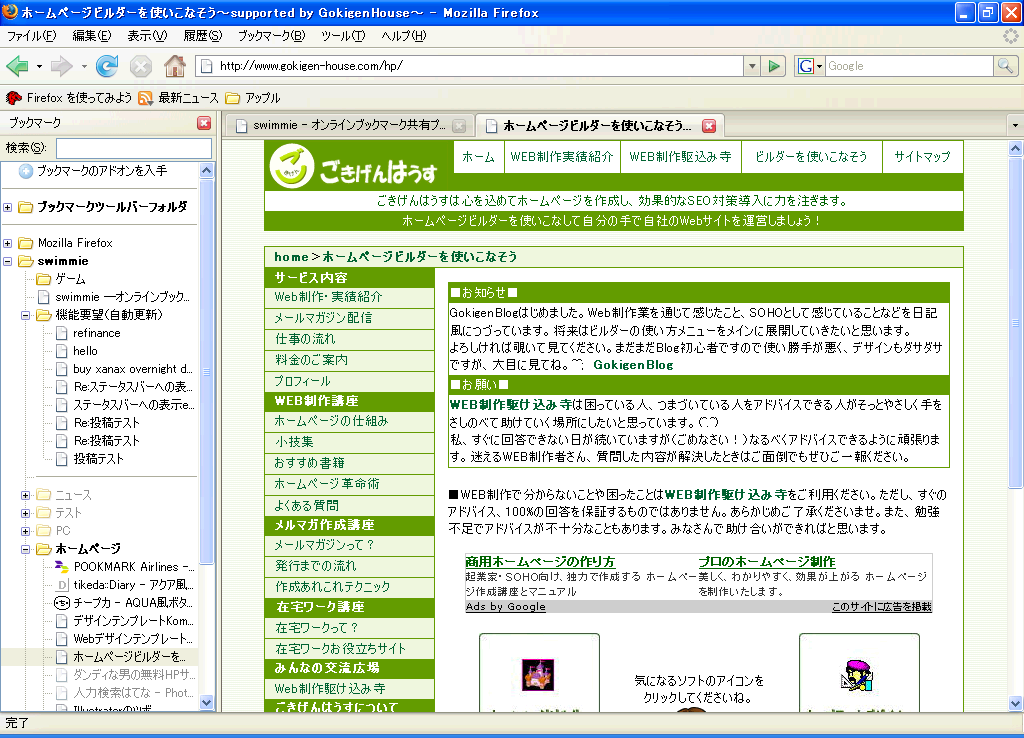Click the page scrollbar up arrow
The width and height of the screenshot is (1024, 738).
(1015, 148)
